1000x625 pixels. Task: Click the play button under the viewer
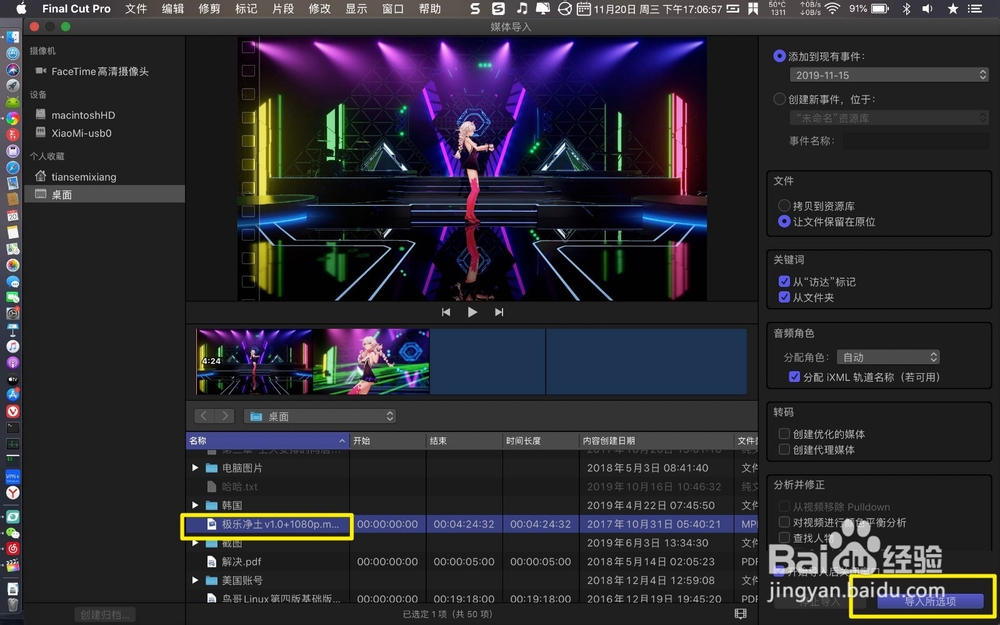(472, 312)
